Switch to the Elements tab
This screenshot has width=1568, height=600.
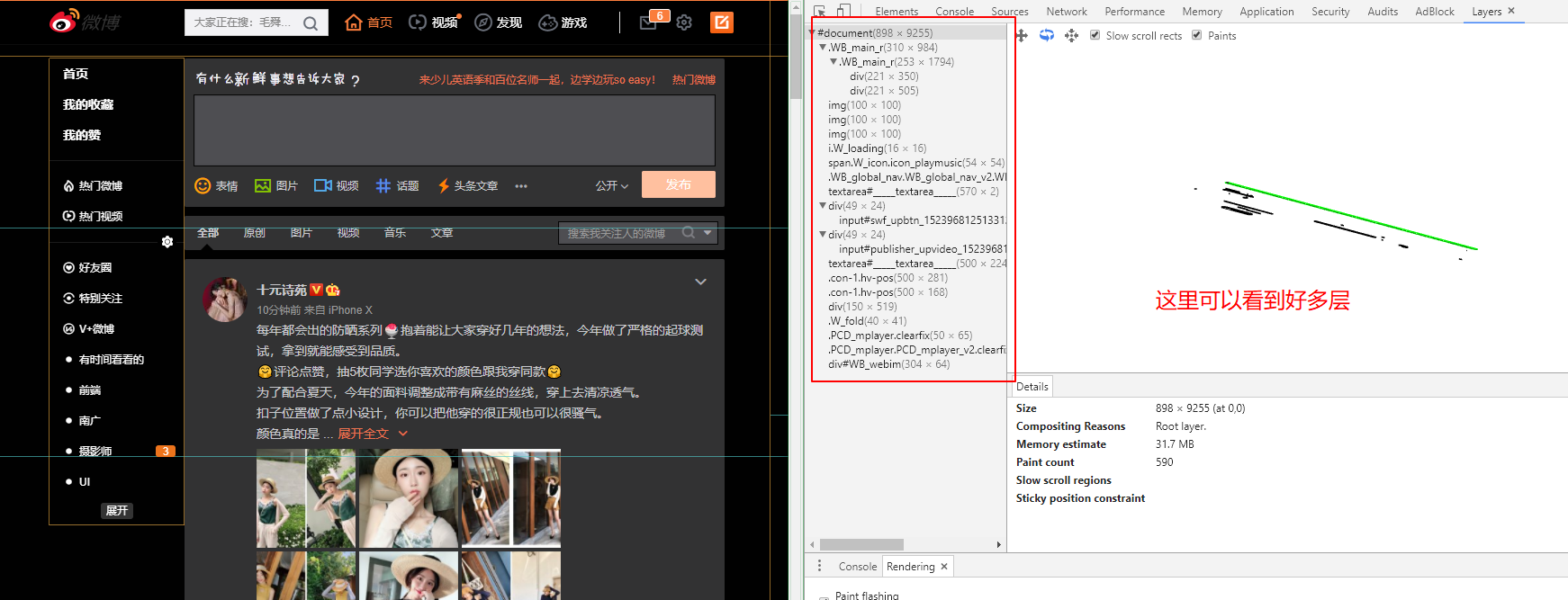897,11
